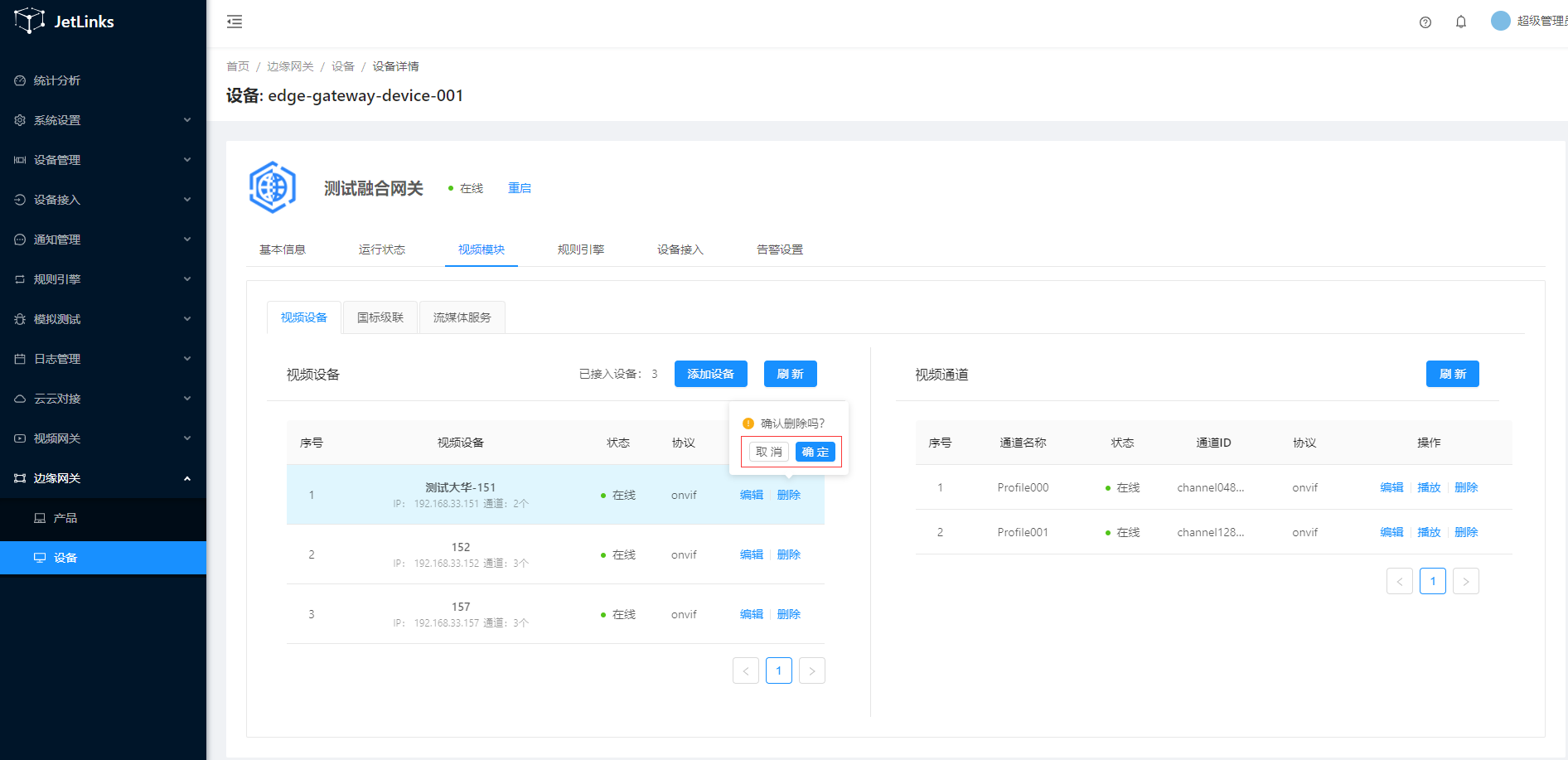This screenshot has height=760, width=1568.
Task: Click the 添加设备 button
Action: click(x=710, y=374)
